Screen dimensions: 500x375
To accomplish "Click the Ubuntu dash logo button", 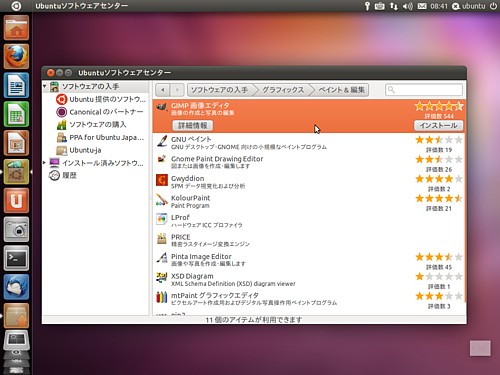I will [16, 6].
